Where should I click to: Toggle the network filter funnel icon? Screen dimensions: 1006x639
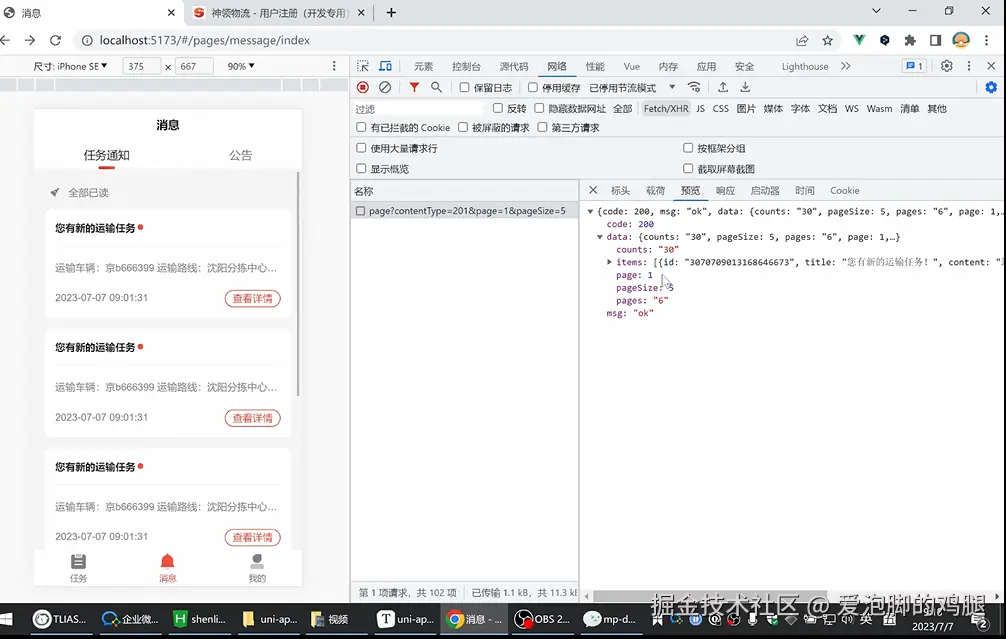click(x=414, y=87)
